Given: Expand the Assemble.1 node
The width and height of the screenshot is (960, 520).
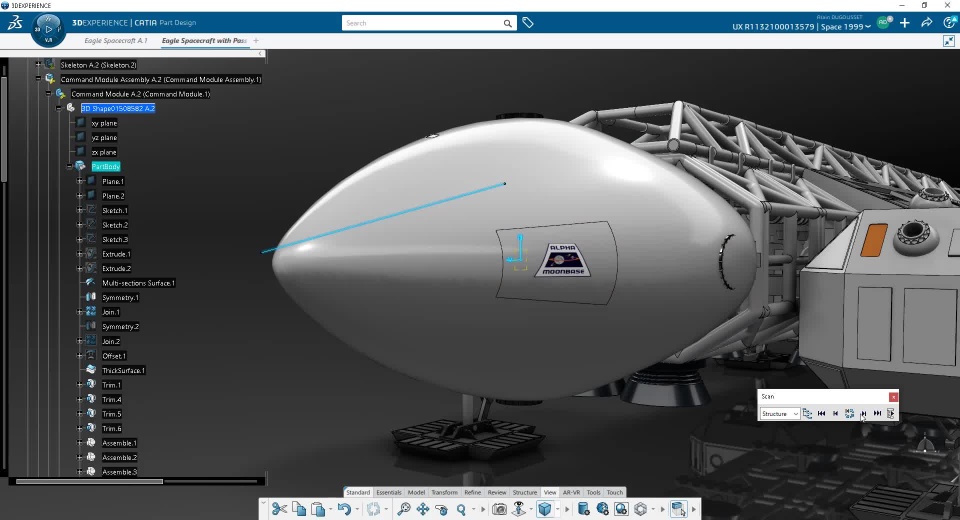Looking at the screenshot, I should [x=80, y=443].
